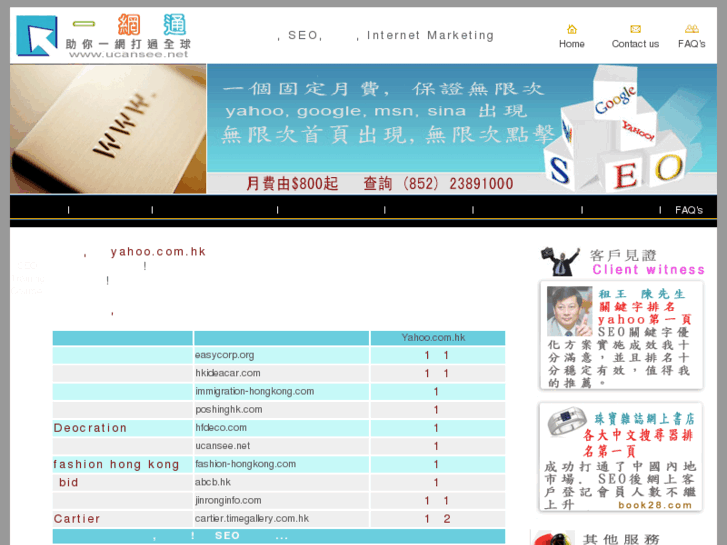This screenshot has height=545, width=727.
Task: Click the WWW stamp banner image
Action: 108,129
